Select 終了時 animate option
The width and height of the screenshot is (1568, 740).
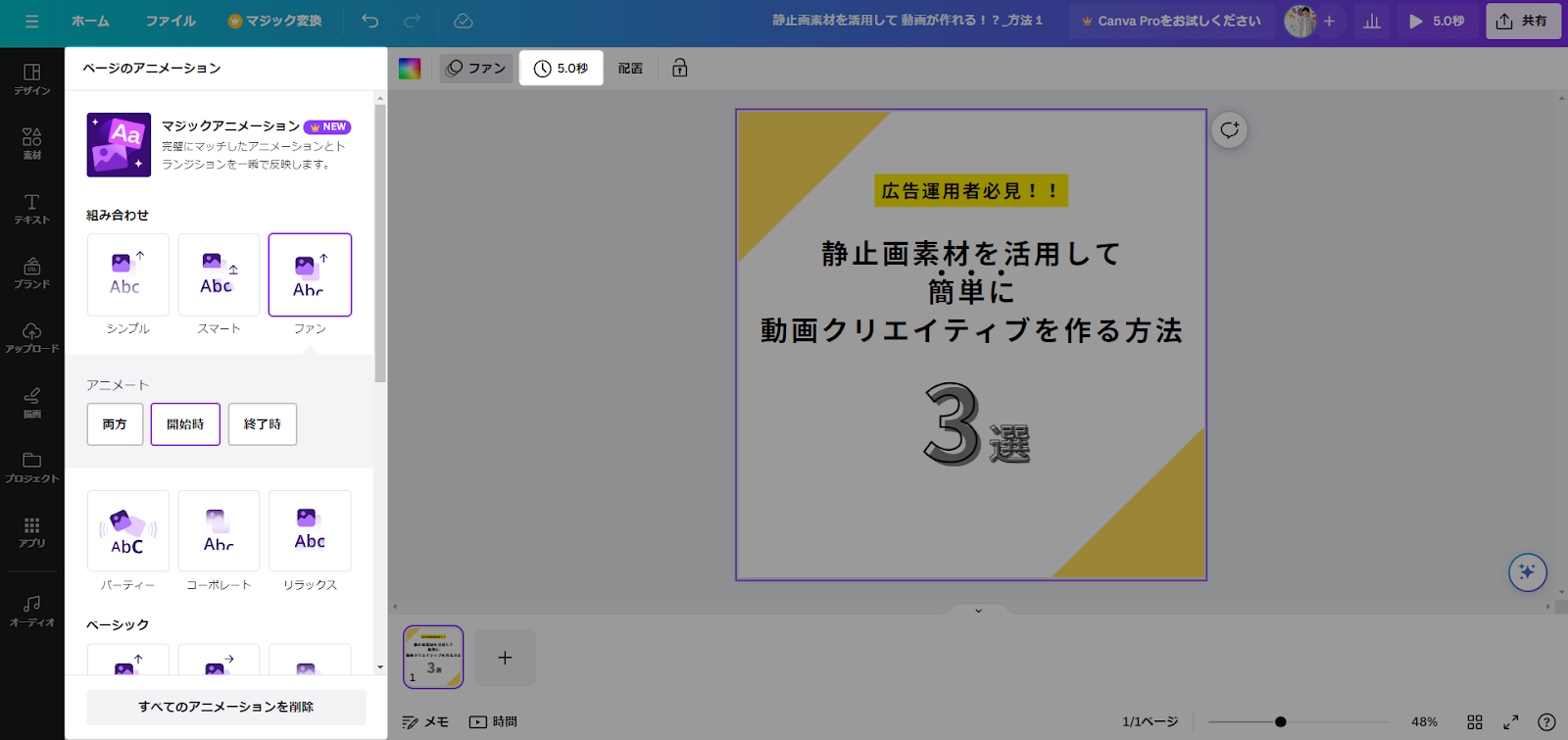(262, 424)
